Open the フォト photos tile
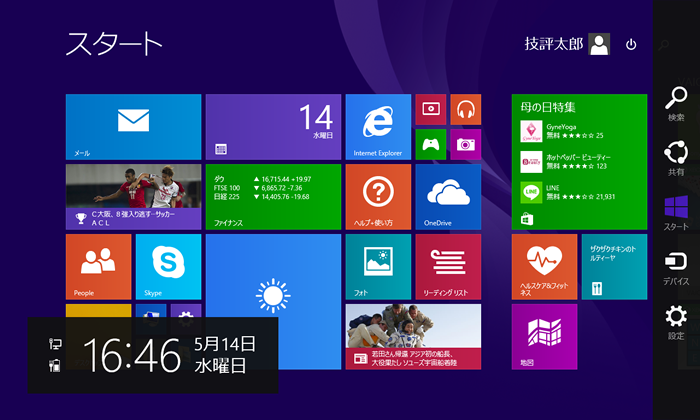The image size is (700, 420). [378, 267]
